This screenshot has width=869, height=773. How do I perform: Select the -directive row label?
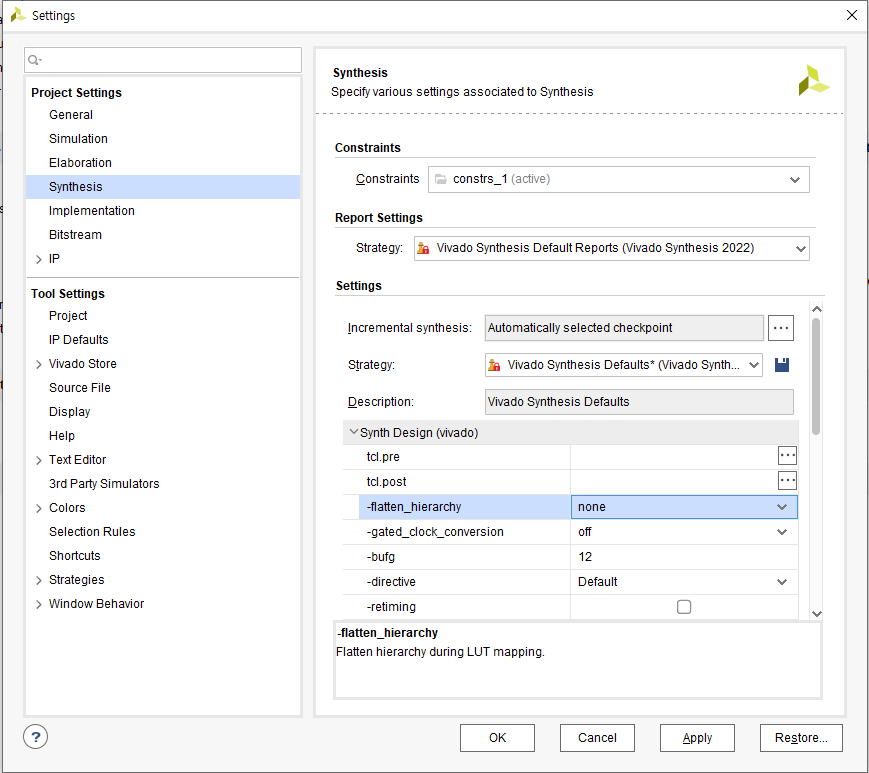point(391,582)
